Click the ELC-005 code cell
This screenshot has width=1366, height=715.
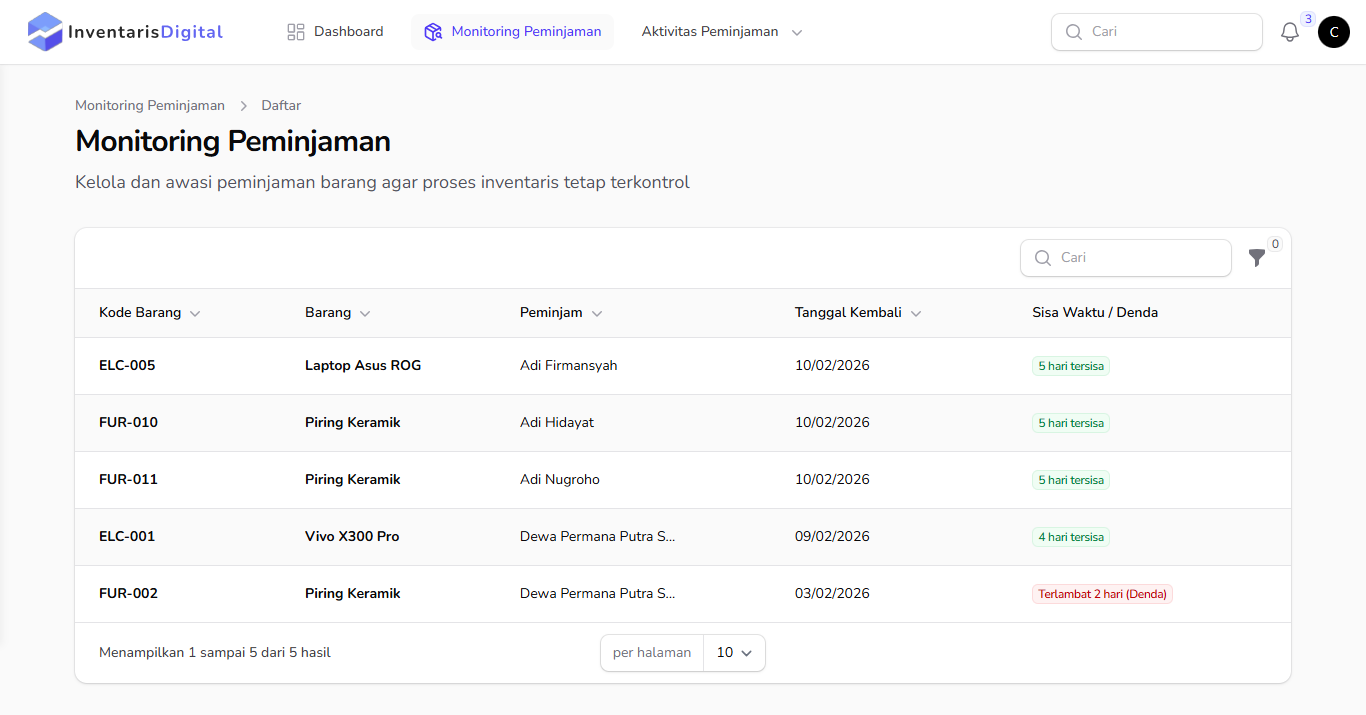pos(127,366)
